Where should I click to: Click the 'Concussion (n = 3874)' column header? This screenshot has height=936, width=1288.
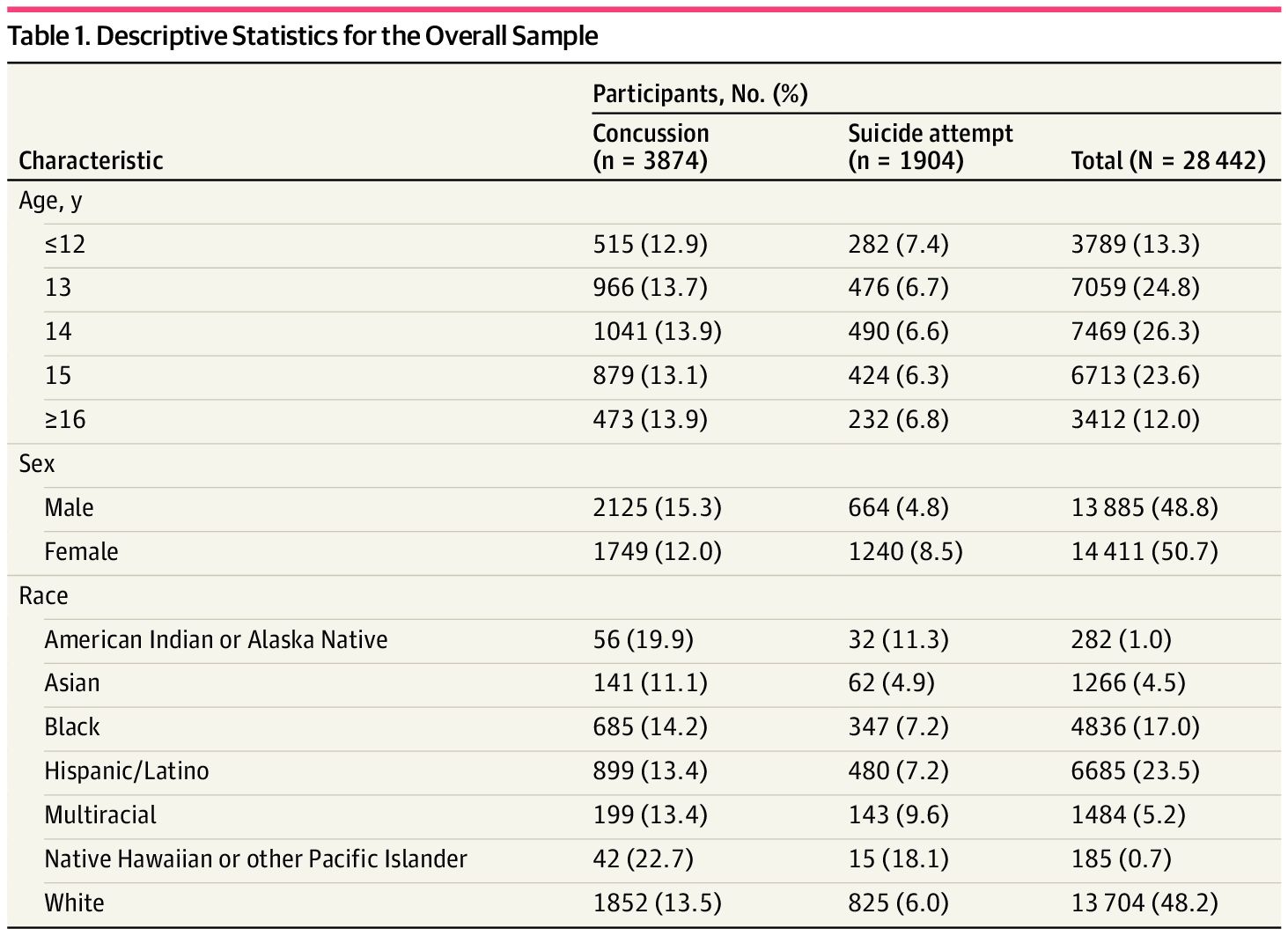coord(651,146)
